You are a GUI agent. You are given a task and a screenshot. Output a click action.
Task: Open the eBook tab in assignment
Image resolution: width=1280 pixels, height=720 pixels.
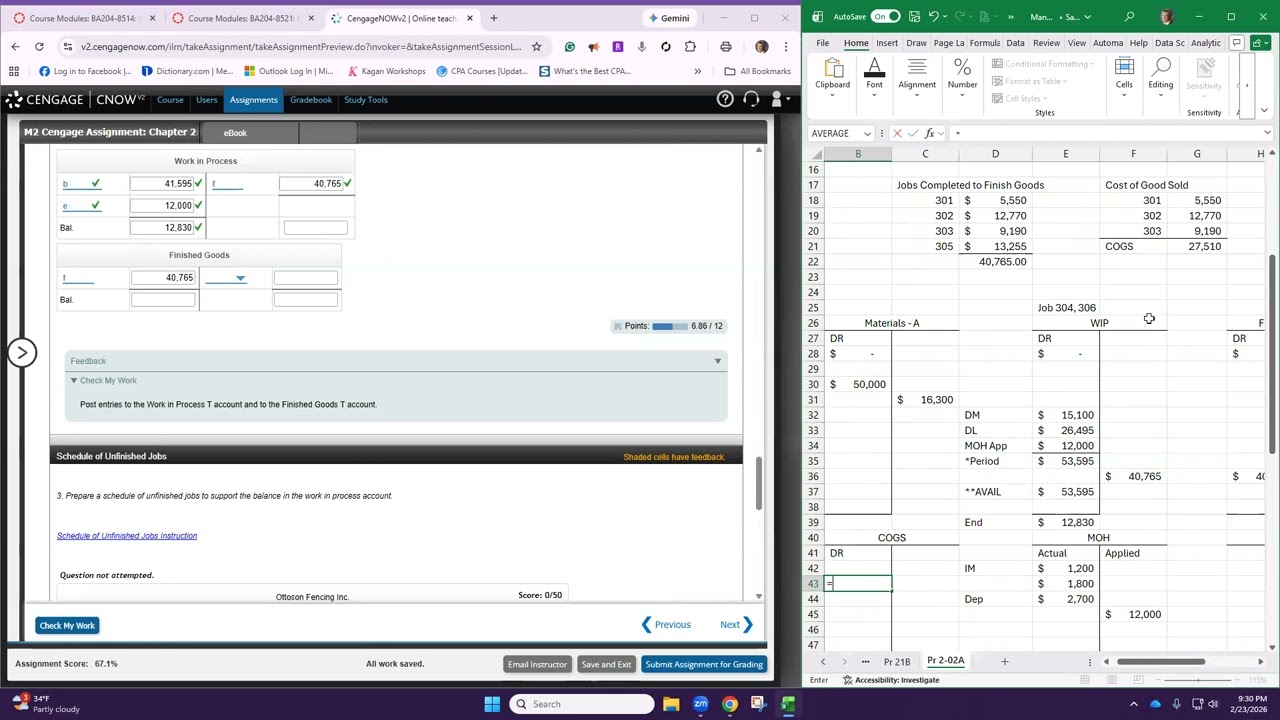click(235, 133)
